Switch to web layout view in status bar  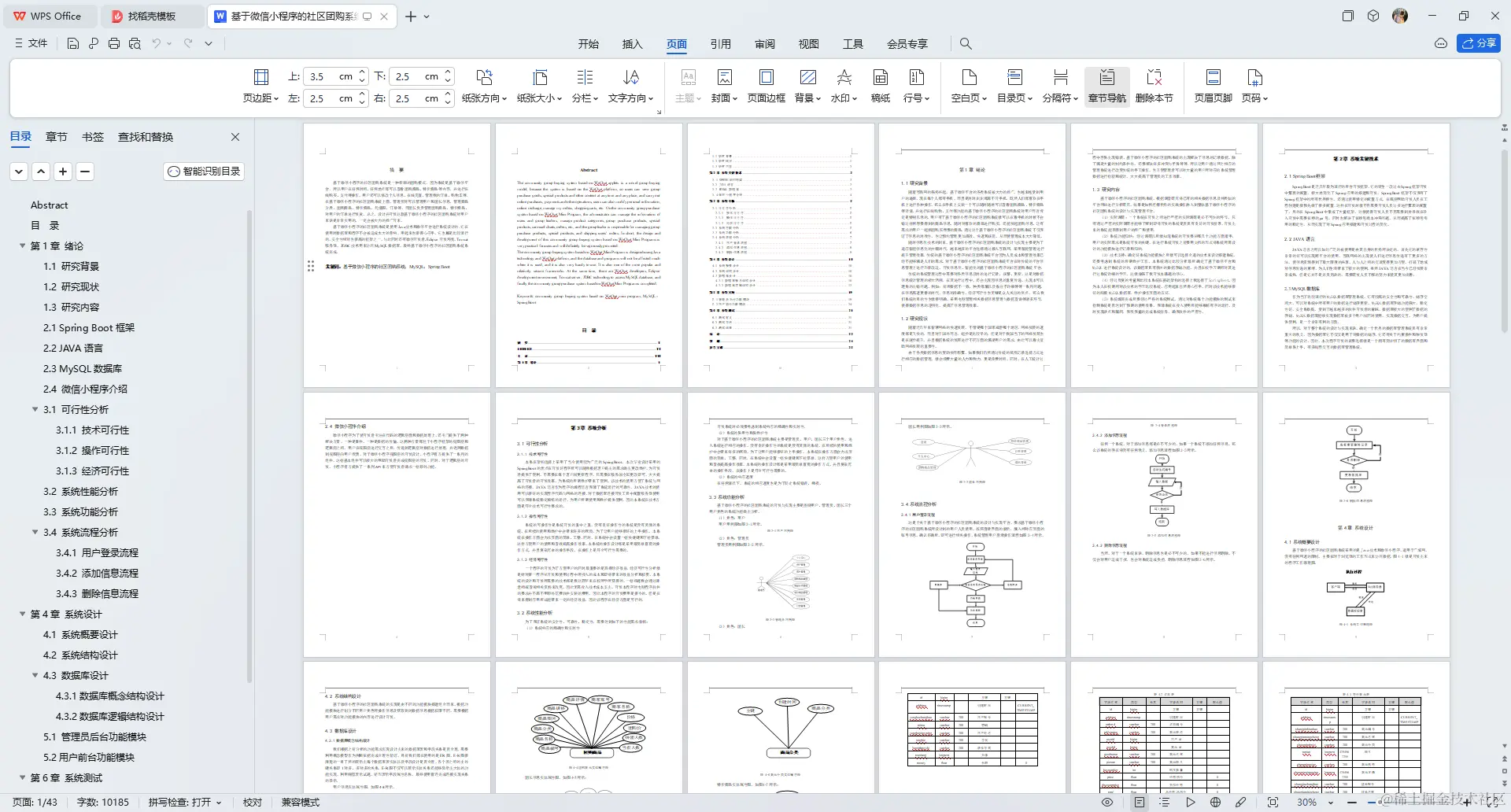click(x=1216, y=802)
